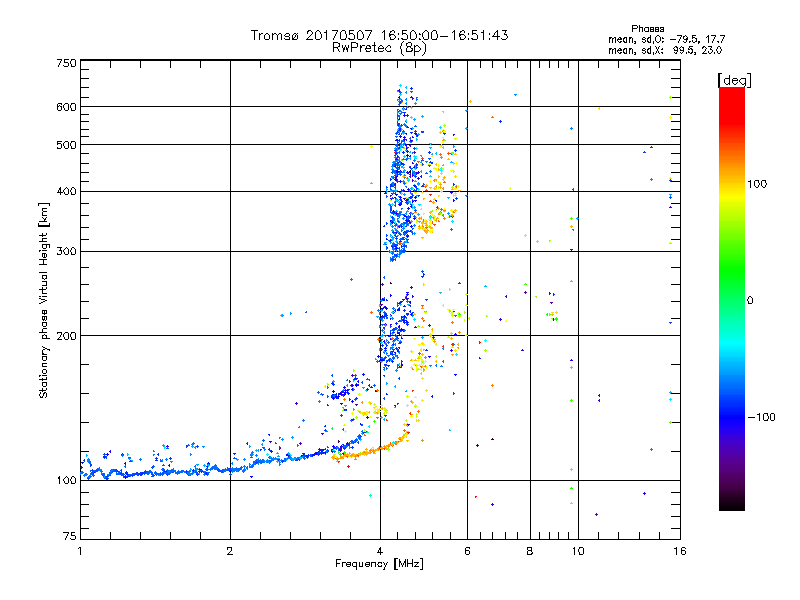Screen dimensions: 800x600
Task: Click the y-axis tick label '750'
Action: [66, 63]
